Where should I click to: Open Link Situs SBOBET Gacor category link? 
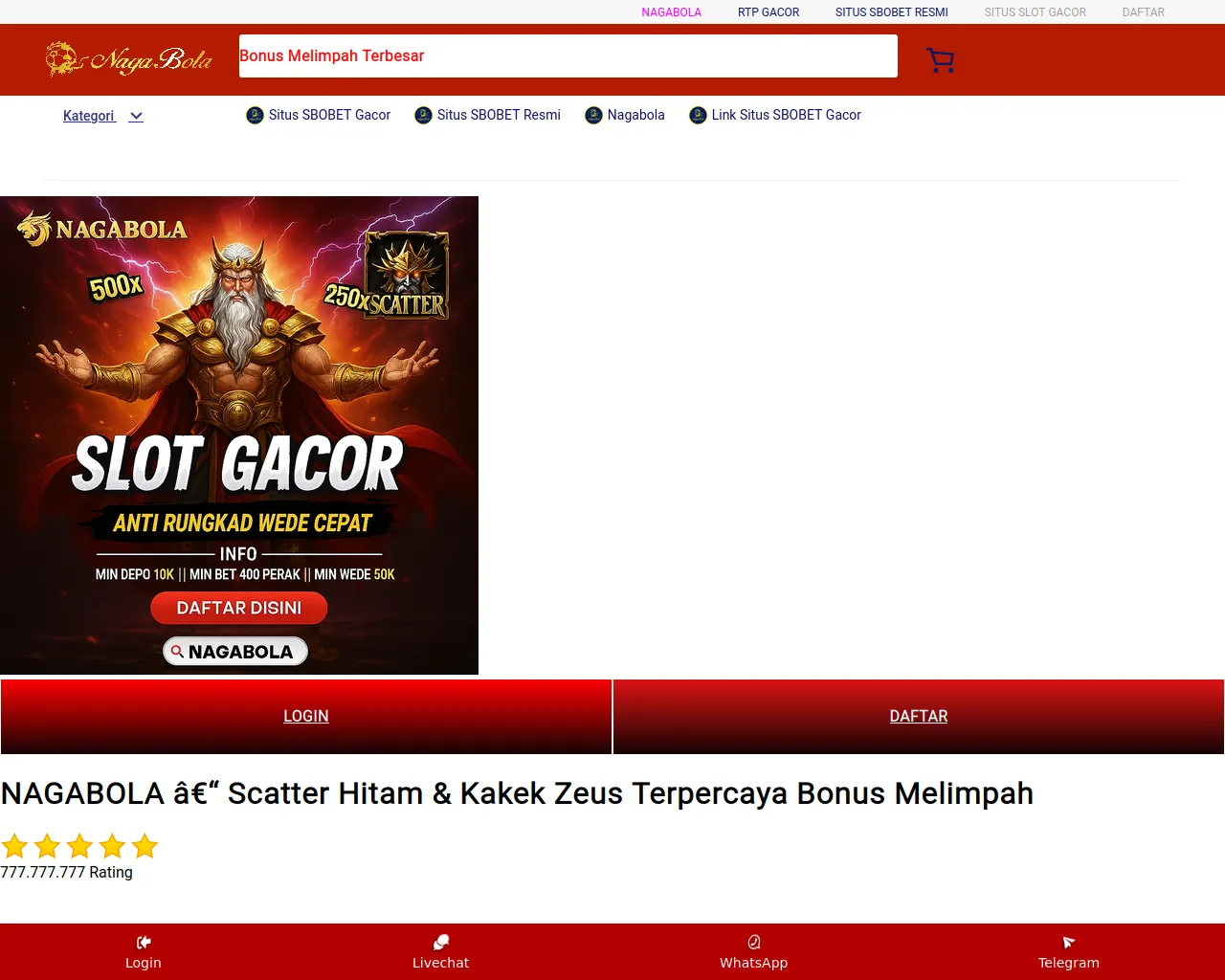coord(787,115)
